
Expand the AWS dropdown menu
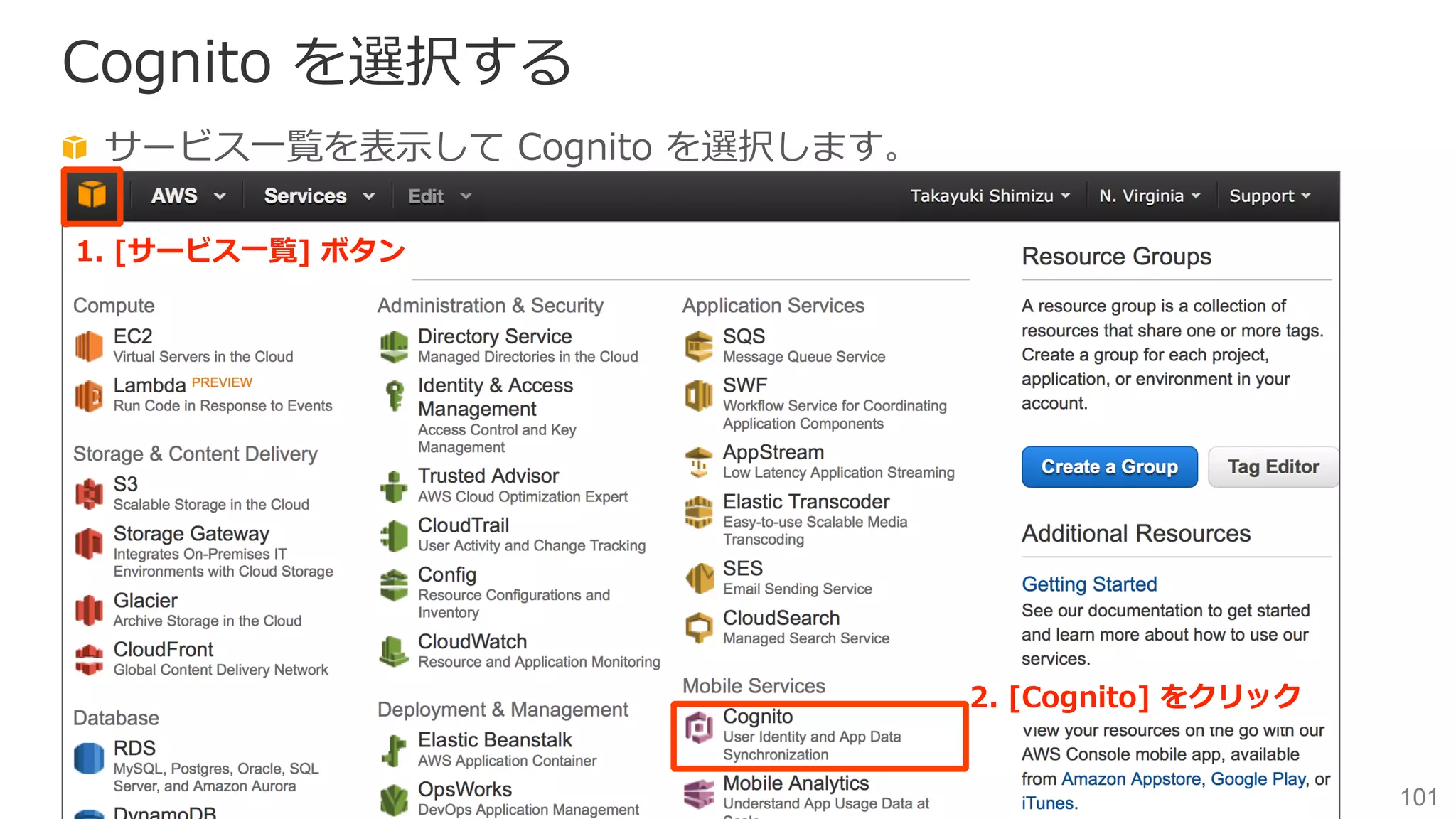188,196
